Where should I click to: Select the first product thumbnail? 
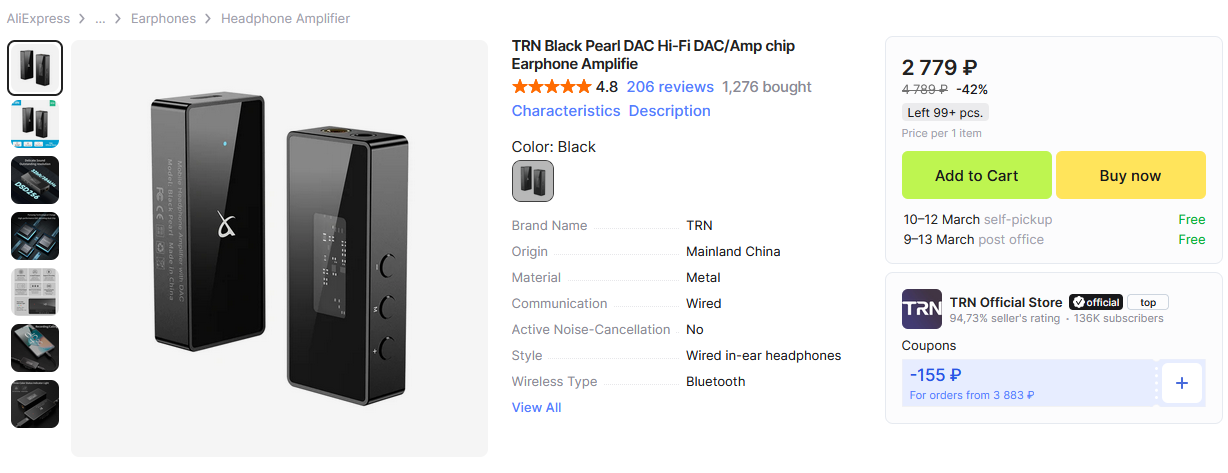pyautogui.click(x=35, y=68)
